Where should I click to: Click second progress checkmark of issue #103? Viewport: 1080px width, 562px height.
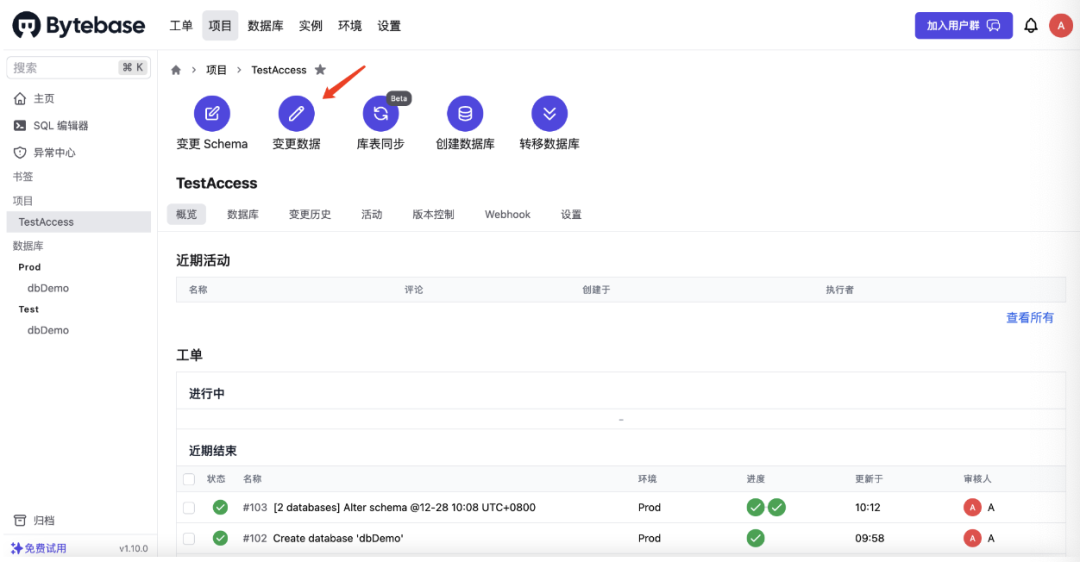777,508
